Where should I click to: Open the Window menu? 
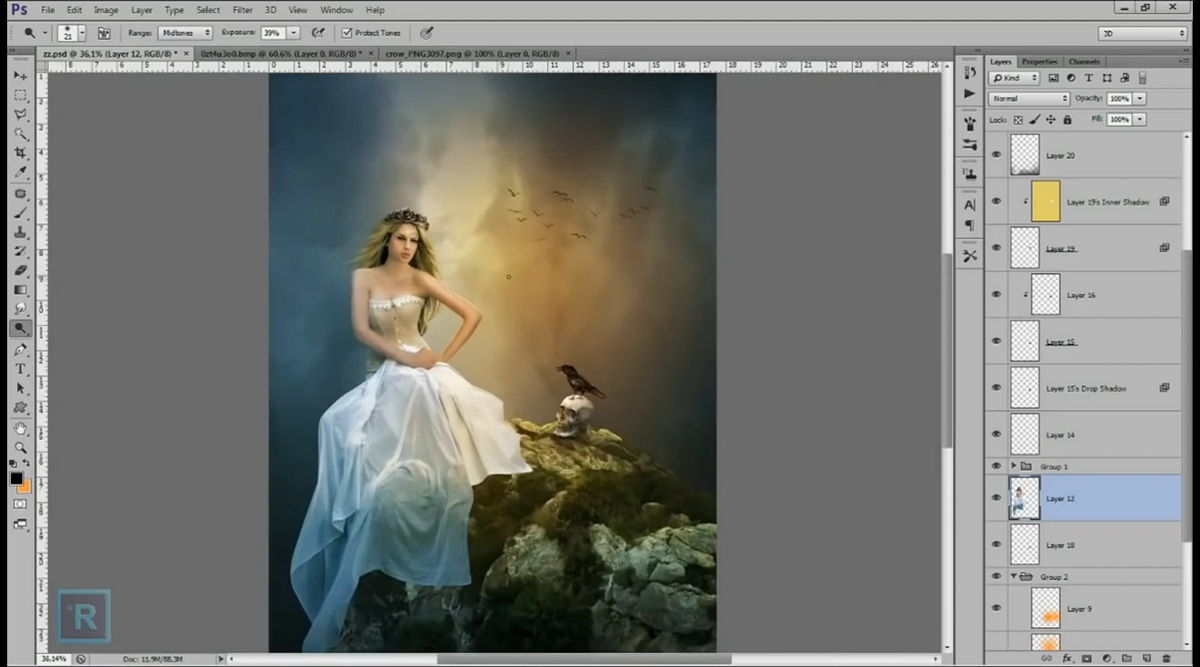336,10
